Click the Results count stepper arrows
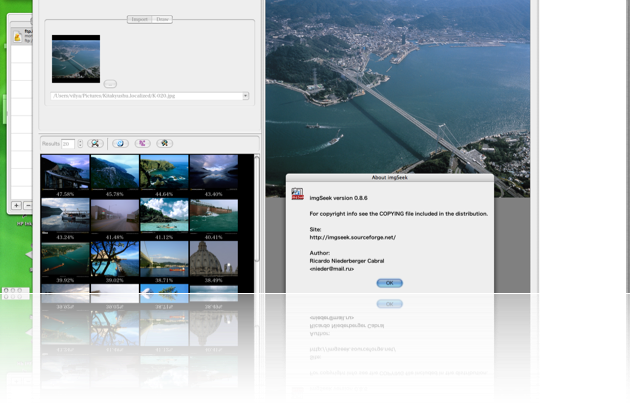Image resolution: width=630 pixels, height=412 pixels. [x=80, y=144]
